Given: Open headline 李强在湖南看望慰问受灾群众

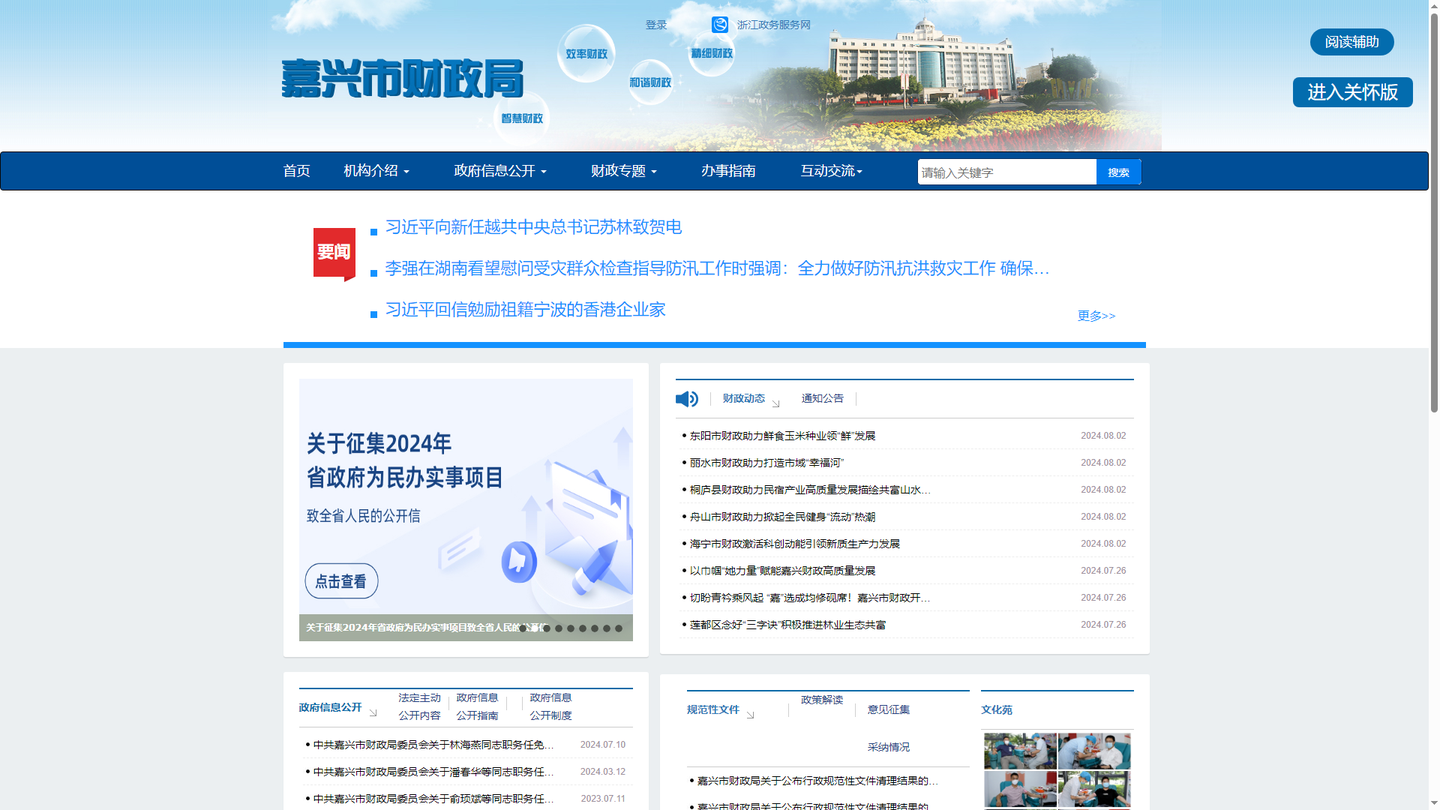Looking at the screenshot, I should pyautogui.click(x=717, y=268).
